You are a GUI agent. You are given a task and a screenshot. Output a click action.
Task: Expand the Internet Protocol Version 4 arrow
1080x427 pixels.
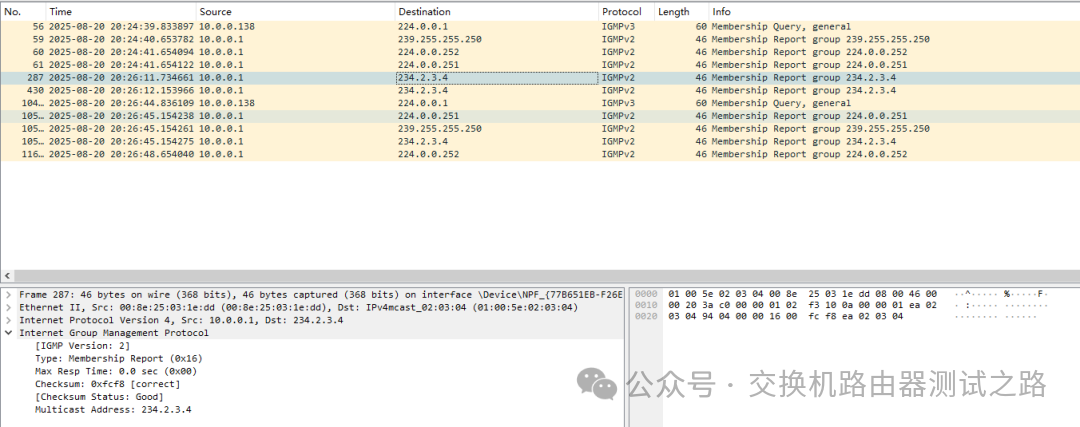pyautogui.click(x=9, y=321)
